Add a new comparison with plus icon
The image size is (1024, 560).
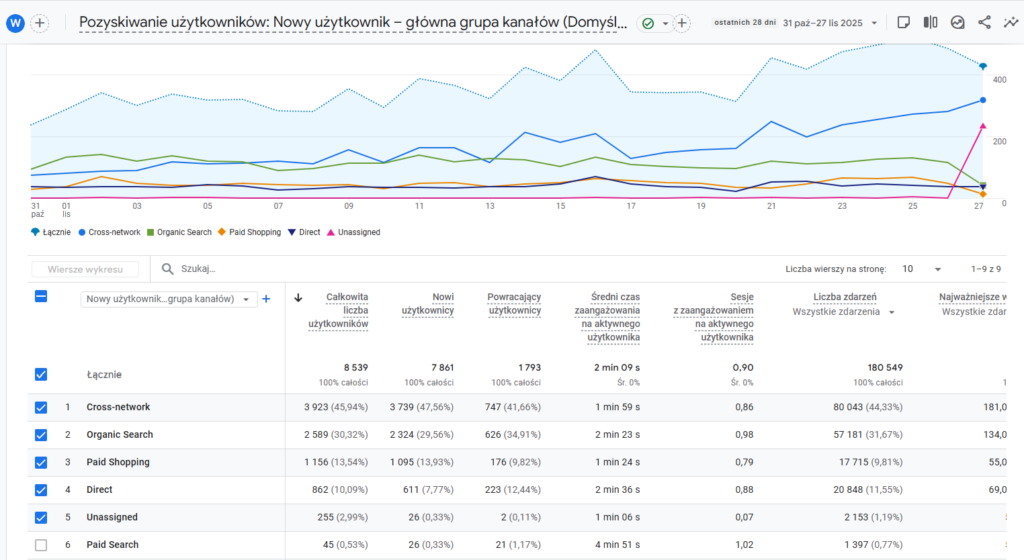[x=40, y=23]
